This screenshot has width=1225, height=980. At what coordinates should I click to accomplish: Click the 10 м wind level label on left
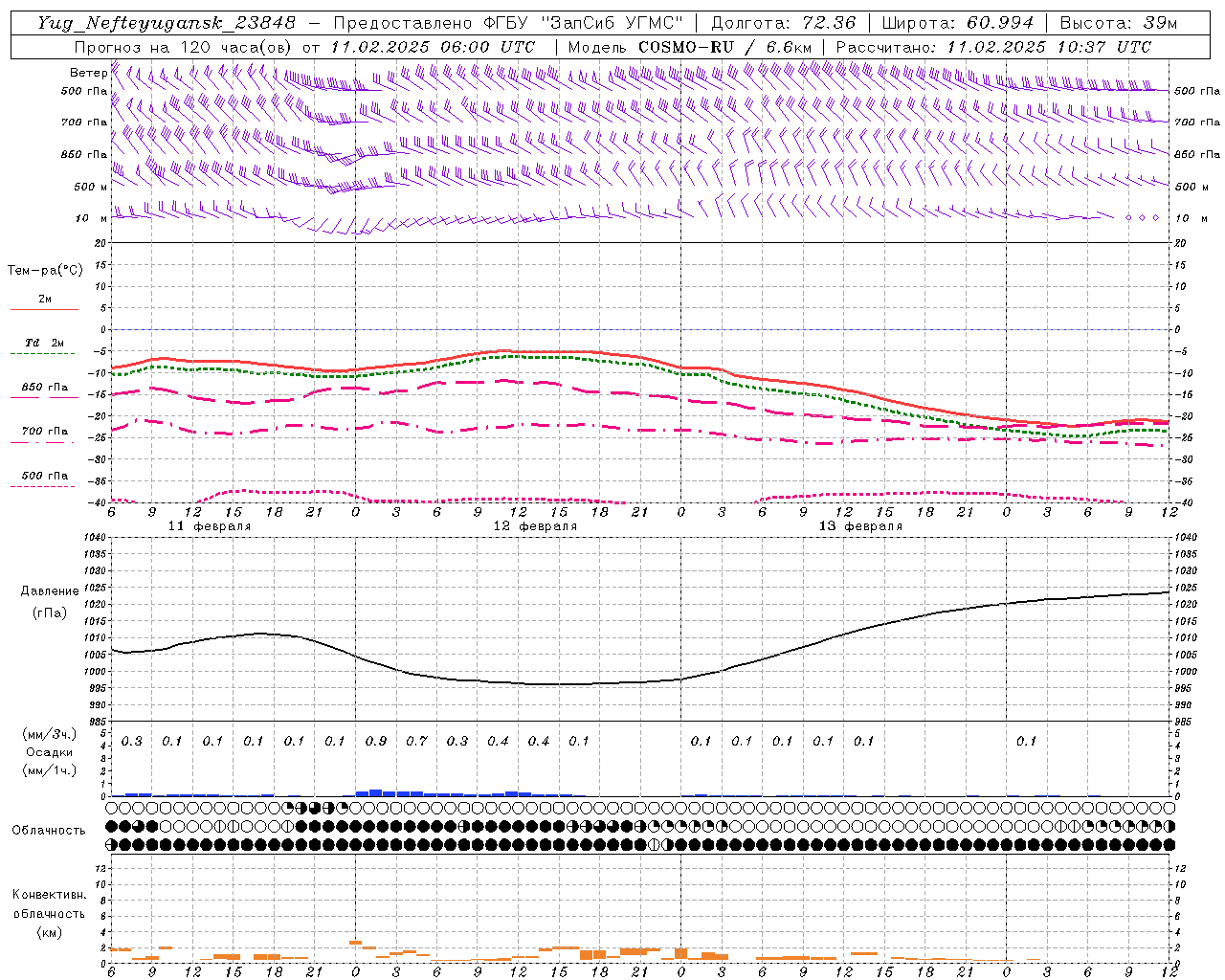(91, 218)
